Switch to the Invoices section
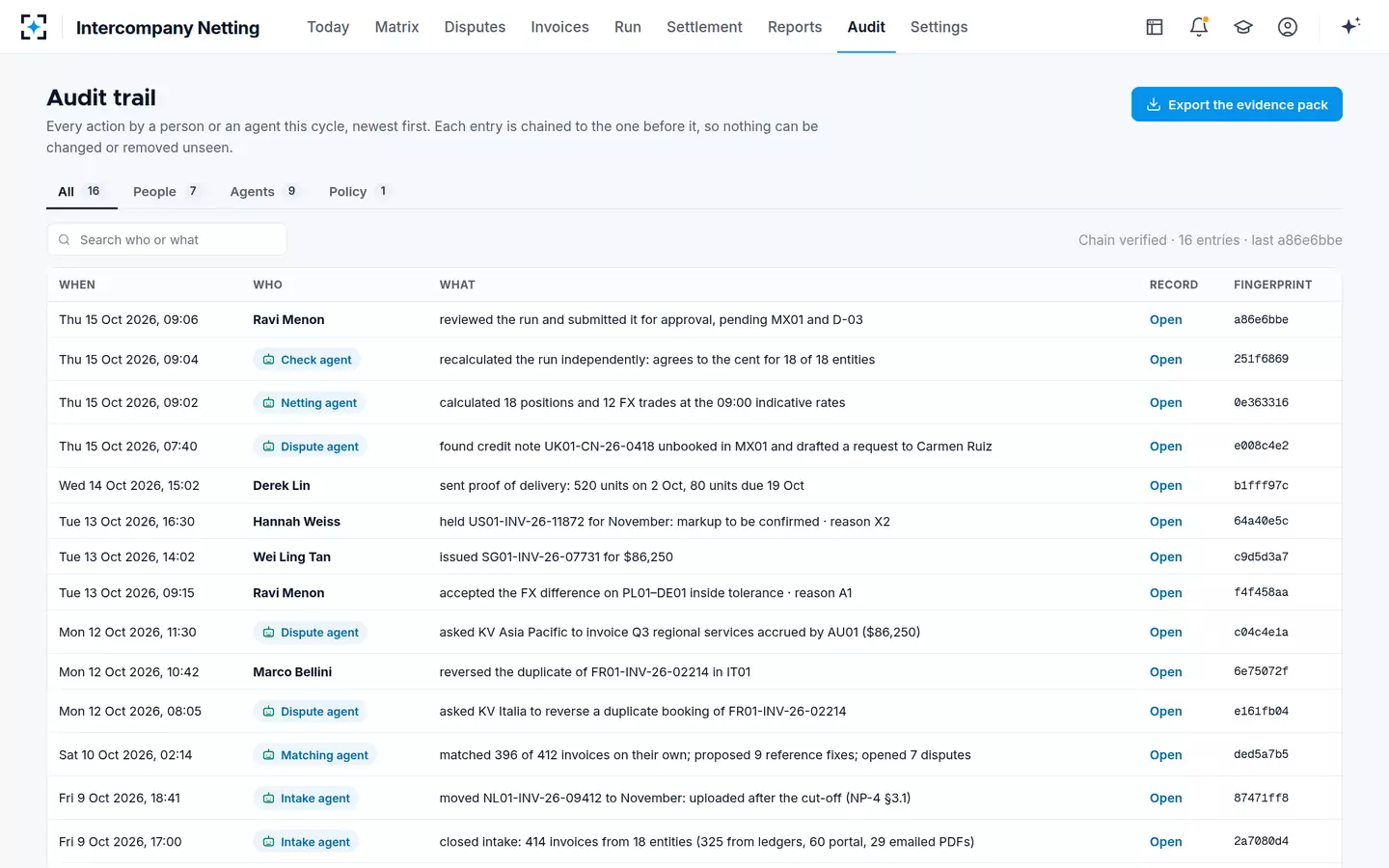This screenshot has width=1389, height=868. click(559, 27)
